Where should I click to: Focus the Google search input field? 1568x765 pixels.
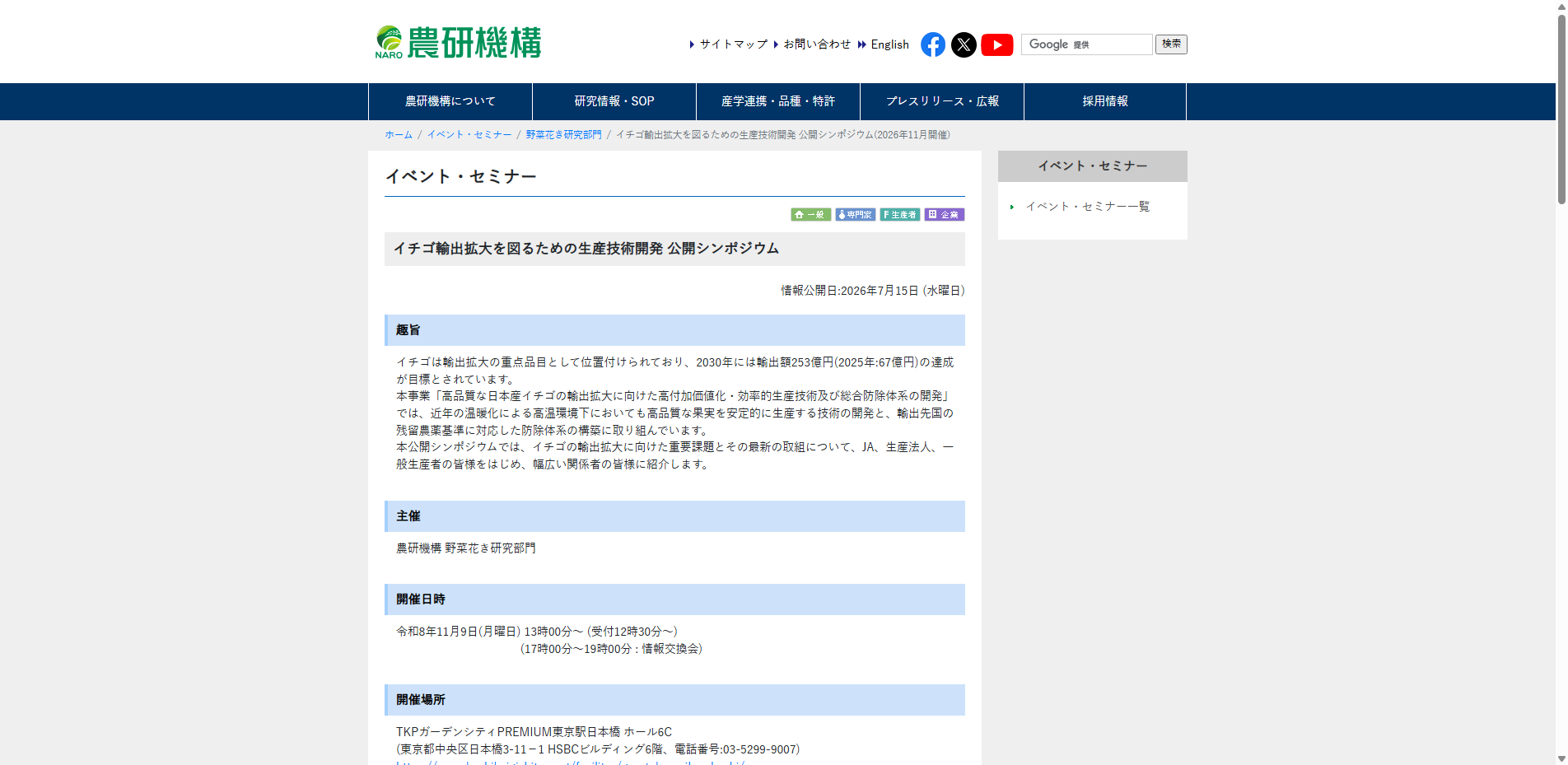(1086, 44)
